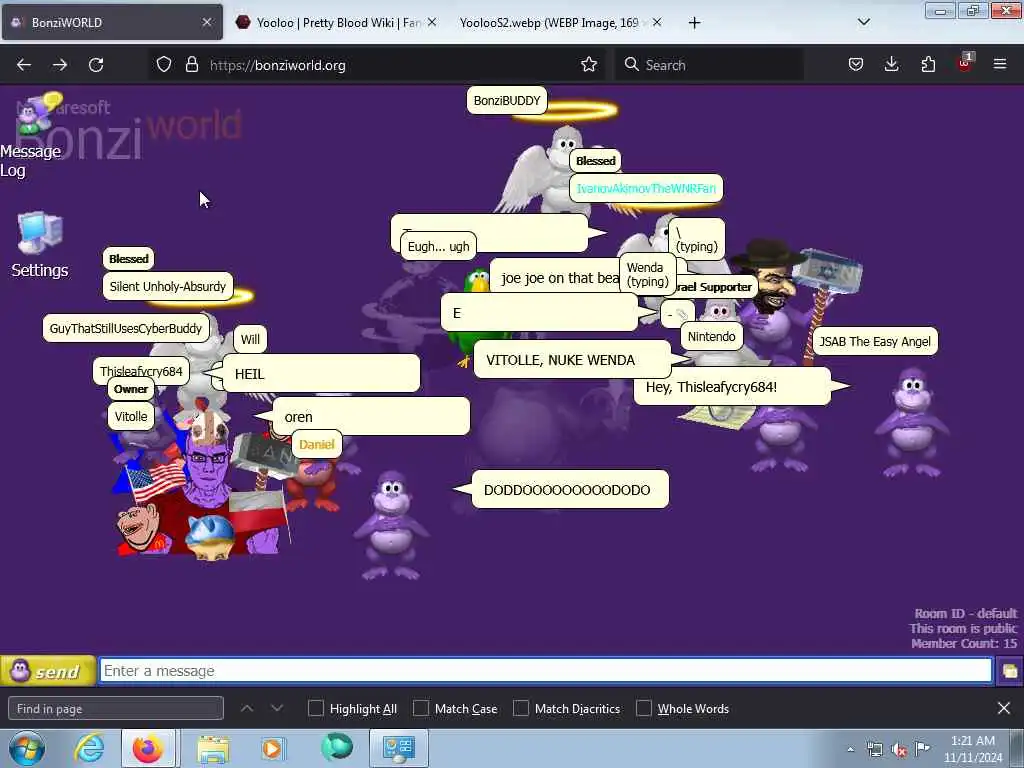Enable the Match Diacritics checkbox
The image size is (1024, 768).
(520, 709)
